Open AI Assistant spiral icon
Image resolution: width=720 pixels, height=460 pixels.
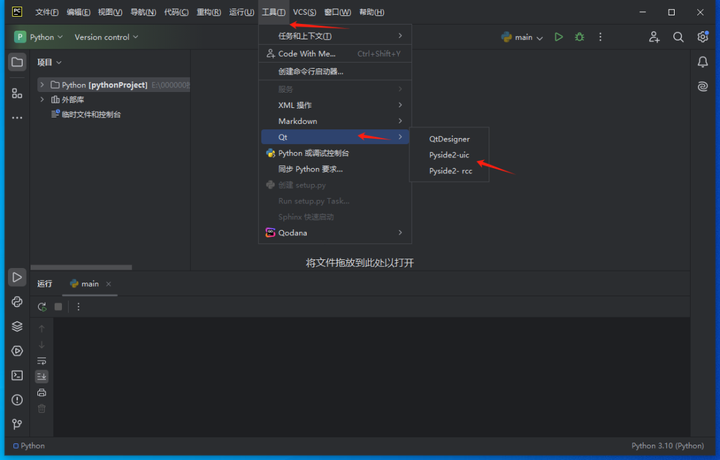[x=703, y=86]
